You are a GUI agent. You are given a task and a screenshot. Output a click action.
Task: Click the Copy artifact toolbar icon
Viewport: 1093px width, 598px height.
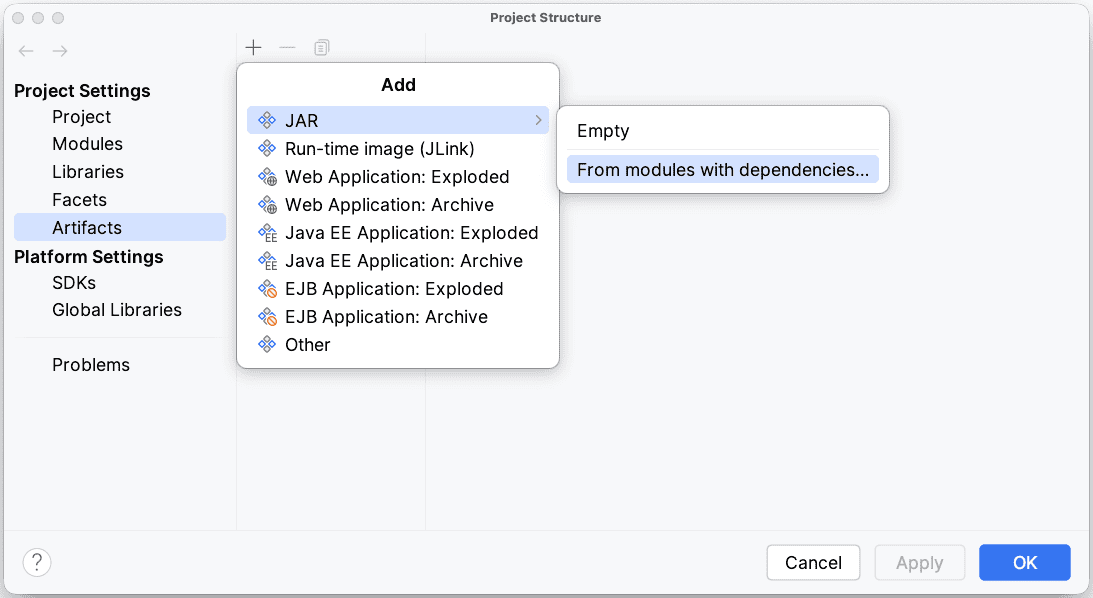[x=321, y=48]
